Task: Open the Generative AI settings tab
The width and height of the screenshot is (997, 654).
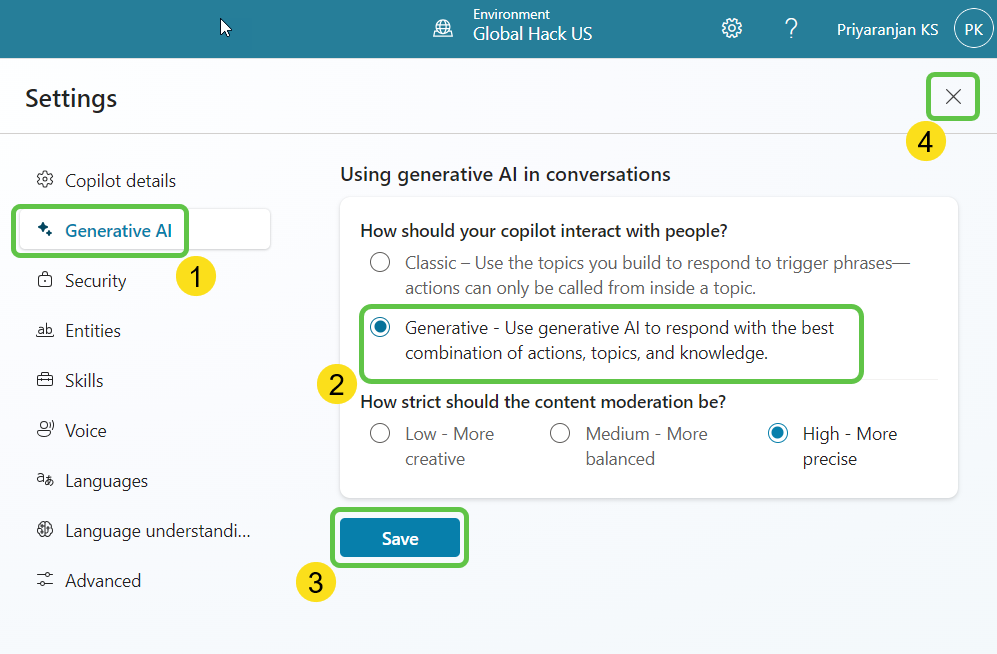Action: coord(118,231)
